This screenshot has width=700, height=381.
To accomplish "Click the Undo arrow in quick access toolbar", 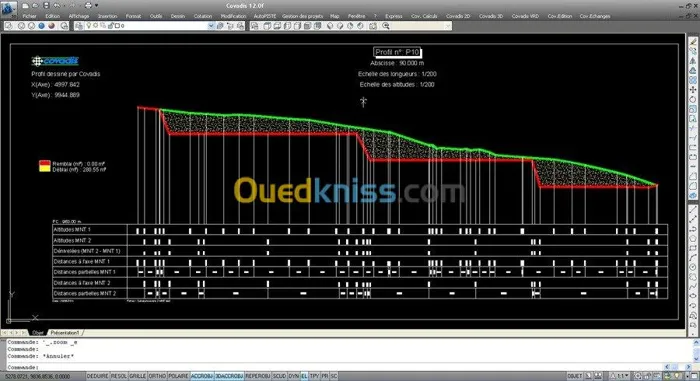I will [57, 6].
